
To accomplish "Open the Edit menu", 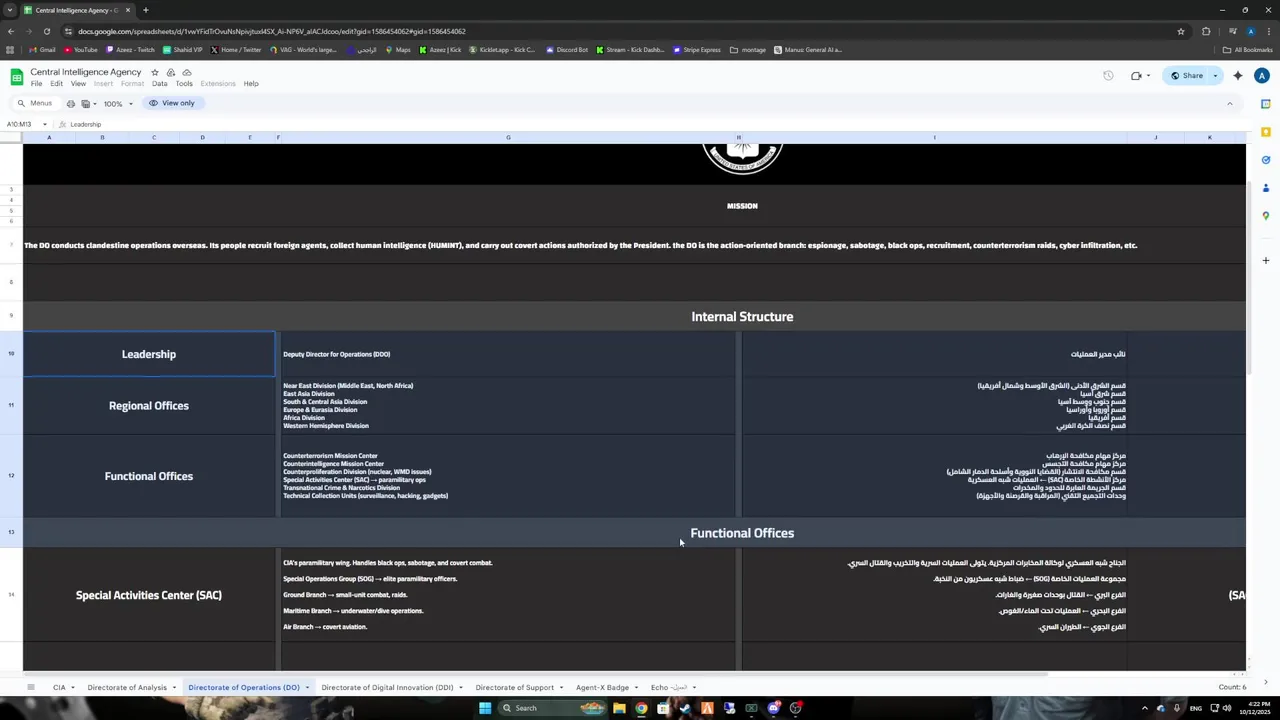I will click(56, 84).
